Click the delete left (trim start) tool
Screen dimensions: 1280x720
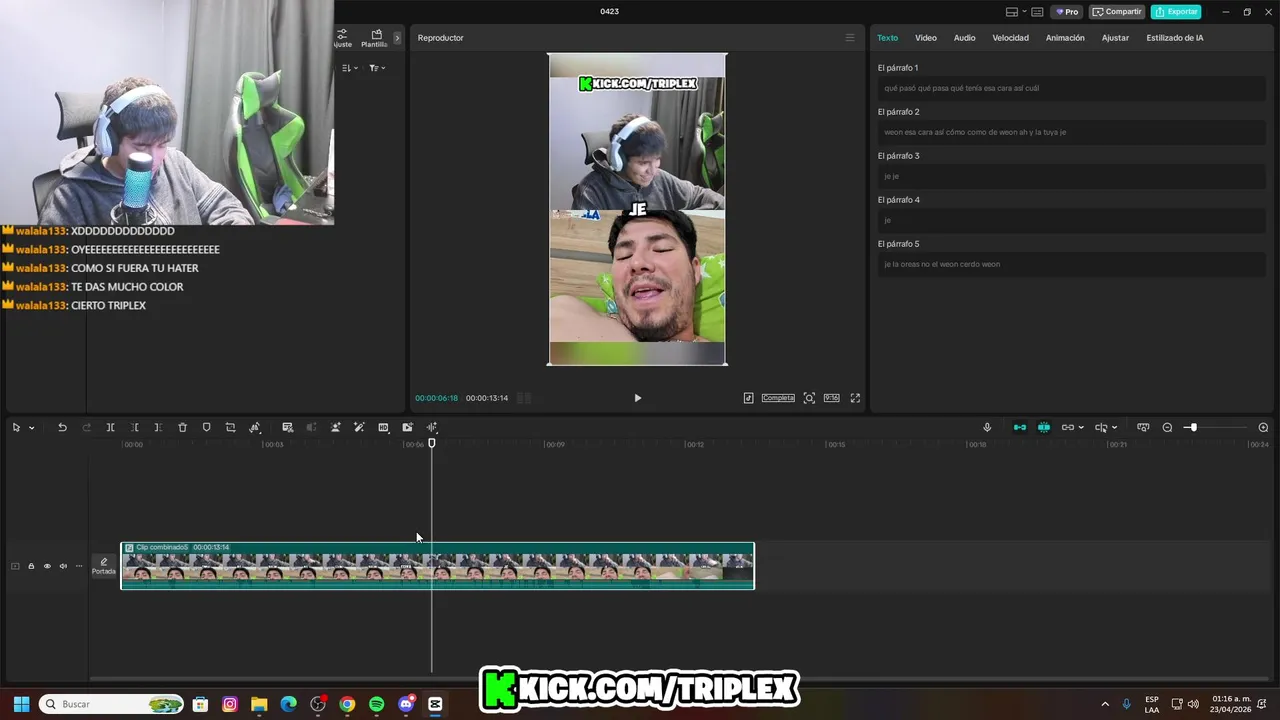[x=135, y=427]
